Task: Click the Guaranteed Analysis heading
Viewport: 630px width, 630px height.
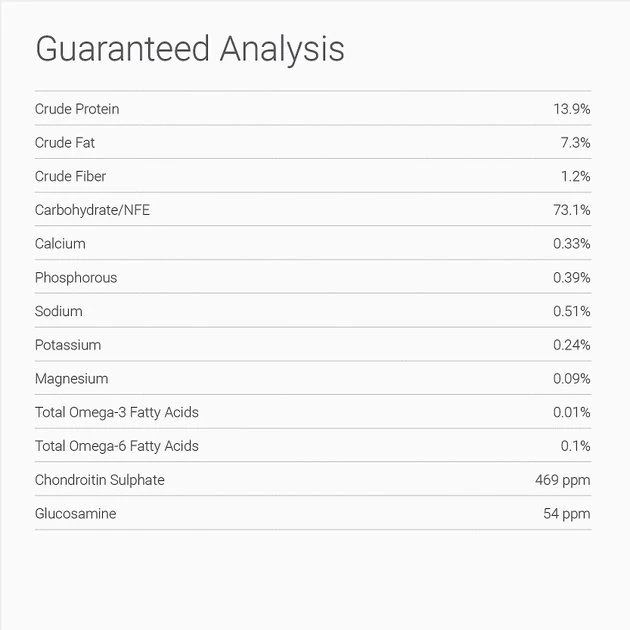Action: pos(190,49)
